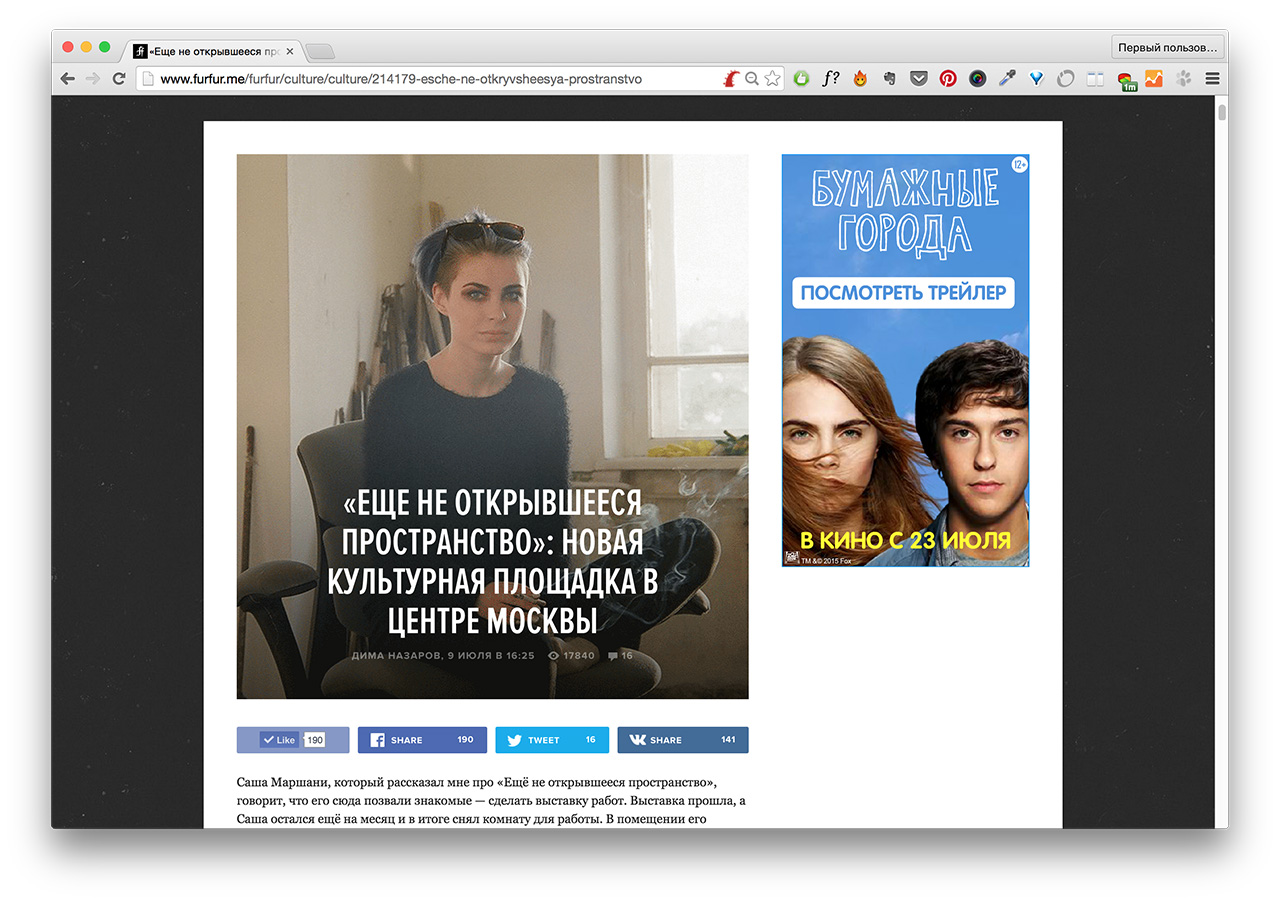Open the Evernote elephant extension
The image size is (1280, 902).
coord(889,78)
